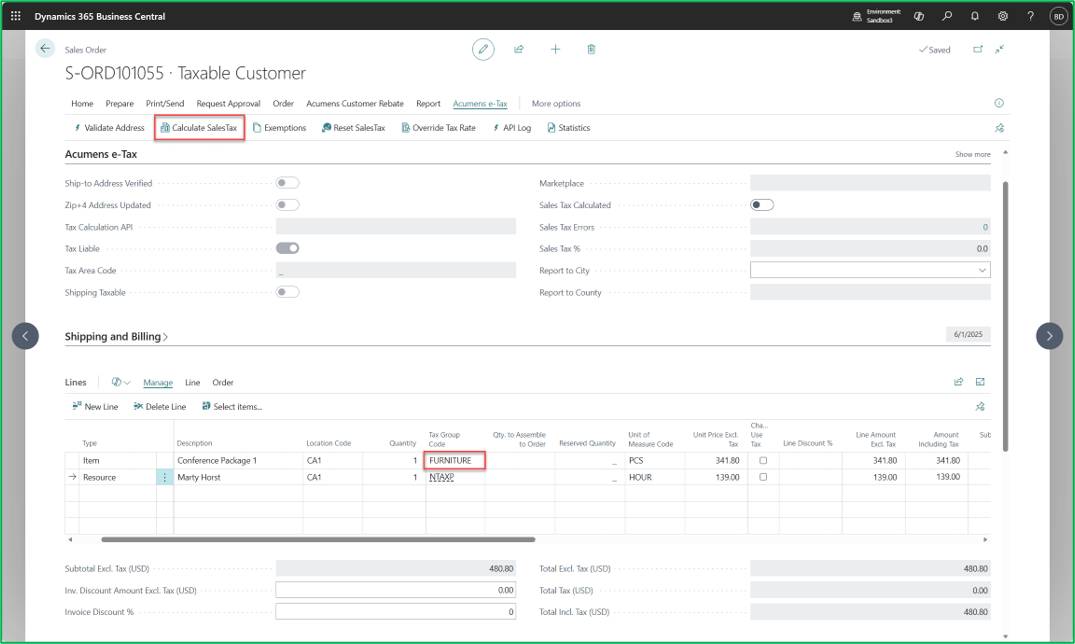1075x644 pixels.
Task: Toggle Ship-to Address Verified switch
Action: [x=287, y=183]
